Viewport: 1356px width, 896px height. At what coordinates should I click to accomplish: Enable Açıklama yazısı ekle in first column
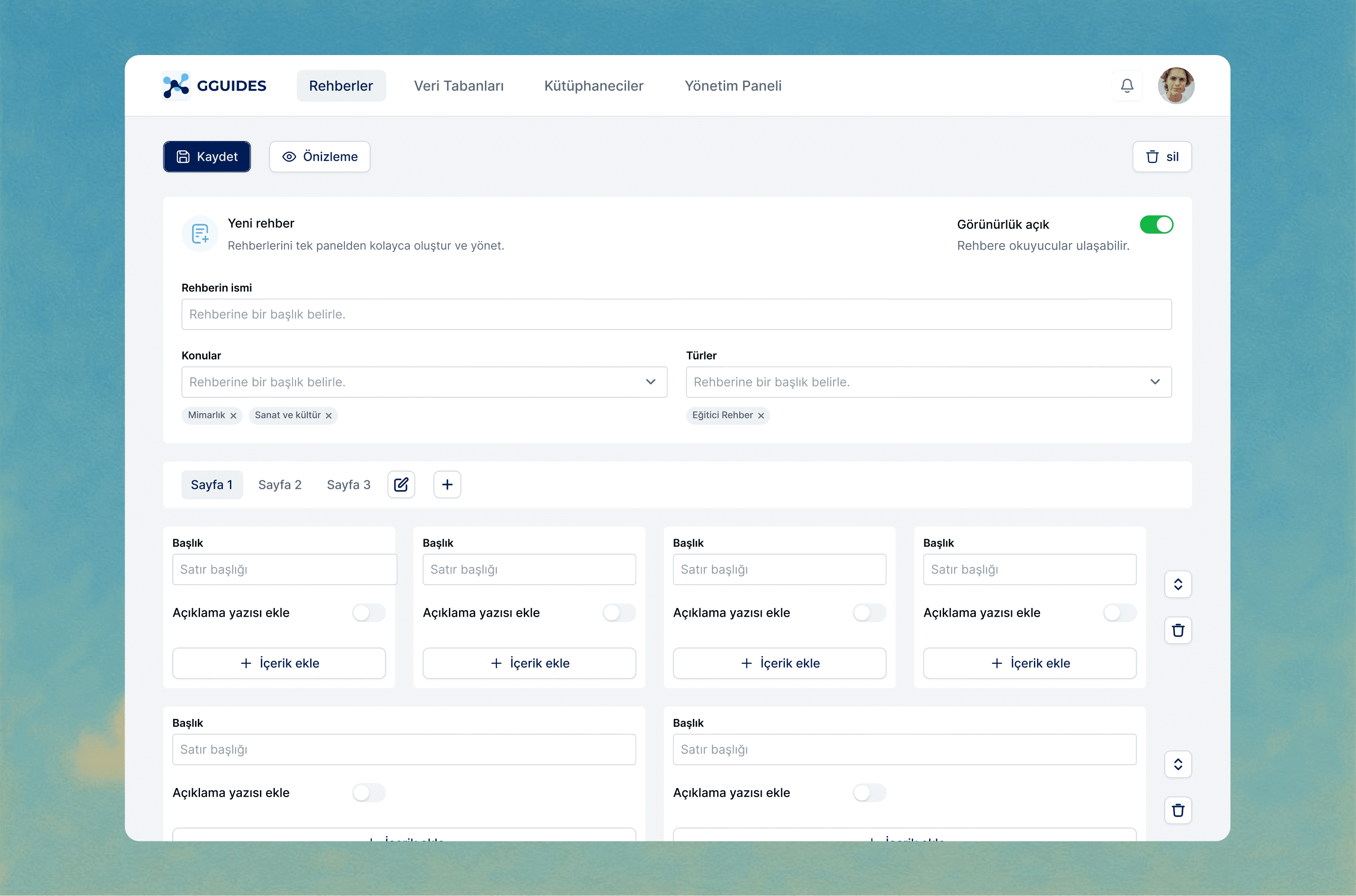coord(369,613)
